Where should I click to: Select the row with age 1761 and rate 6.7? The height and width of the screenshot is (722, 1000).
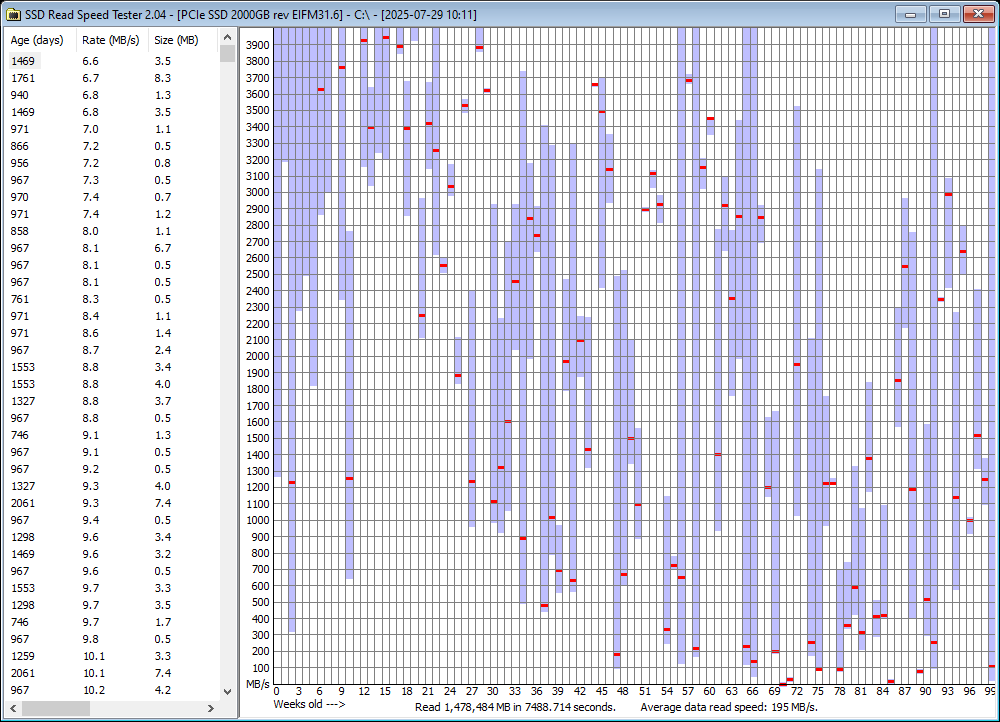tap(112, 78)
